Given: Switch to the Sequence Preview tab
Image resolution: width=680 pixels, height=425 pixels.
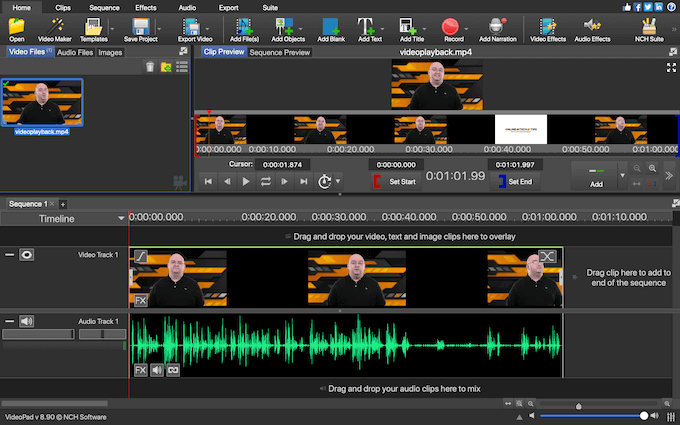Looking at the screenshot, I should (279, 51).
